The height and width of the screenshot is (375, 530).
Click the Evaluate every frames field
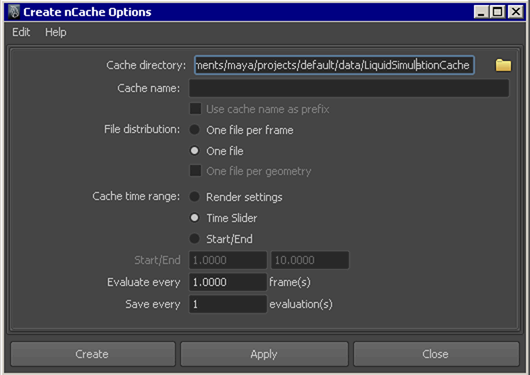tap(228, 282)
